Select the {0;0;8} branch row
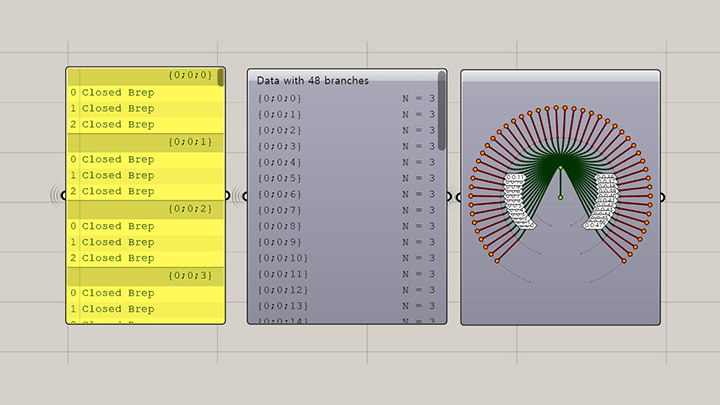 coord(346,226)
